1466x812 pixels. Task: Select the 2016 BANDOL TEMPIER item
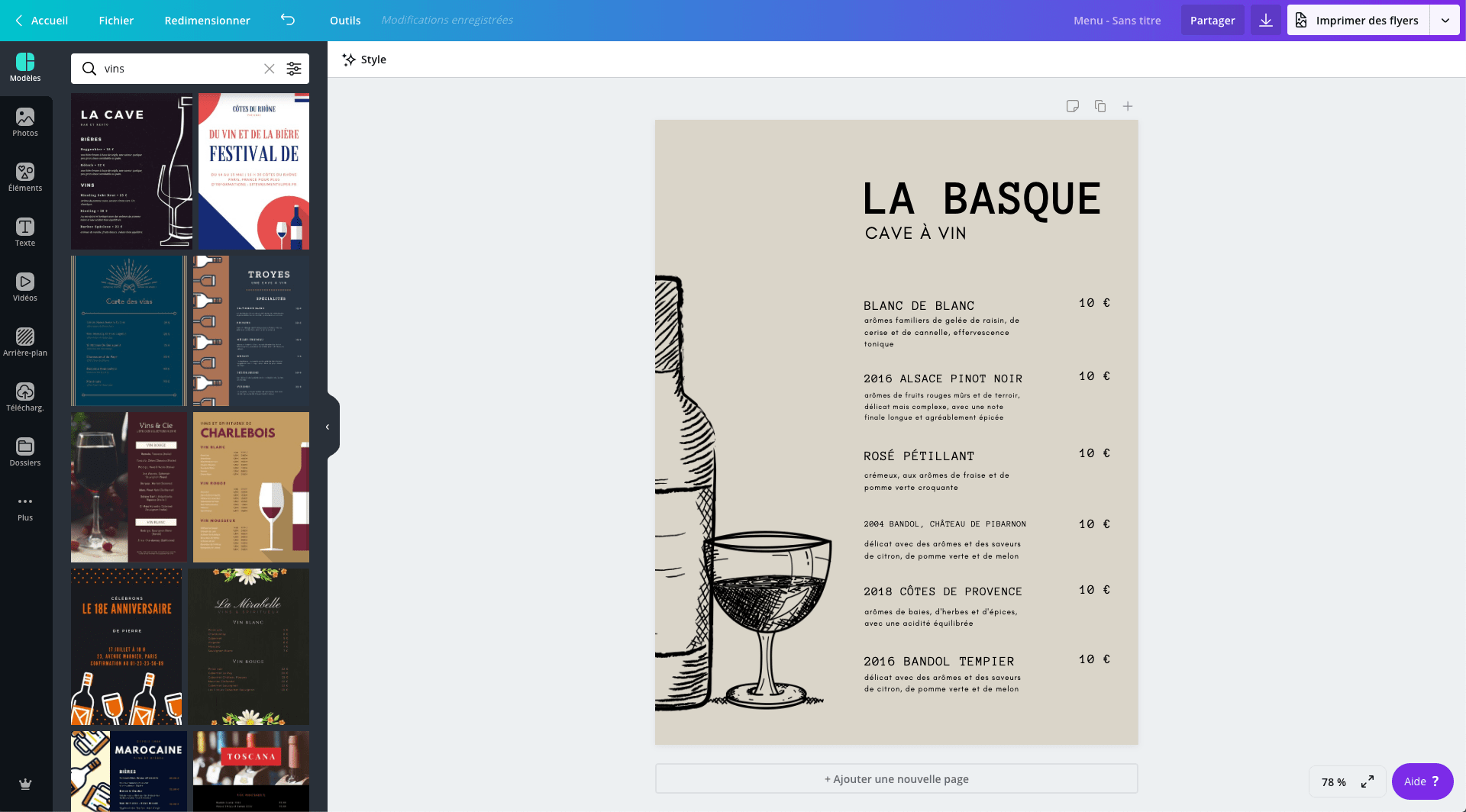(x=939, y=661)
